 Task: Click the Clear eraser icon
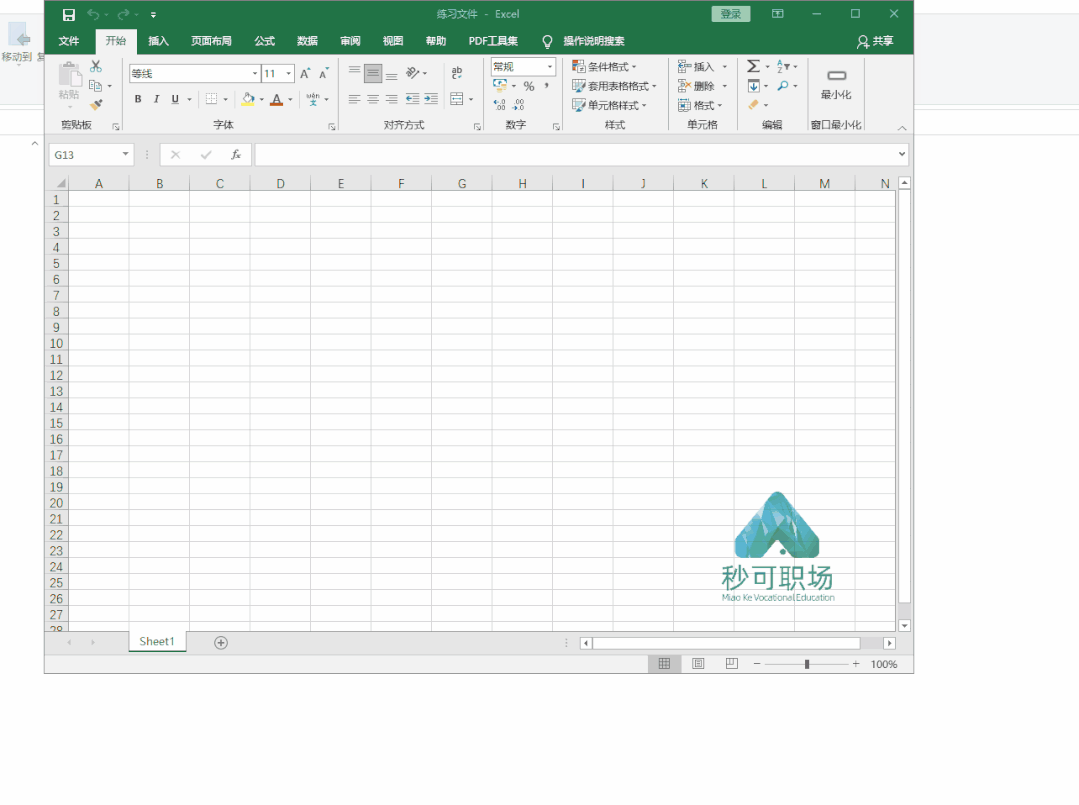click(754, 105)
